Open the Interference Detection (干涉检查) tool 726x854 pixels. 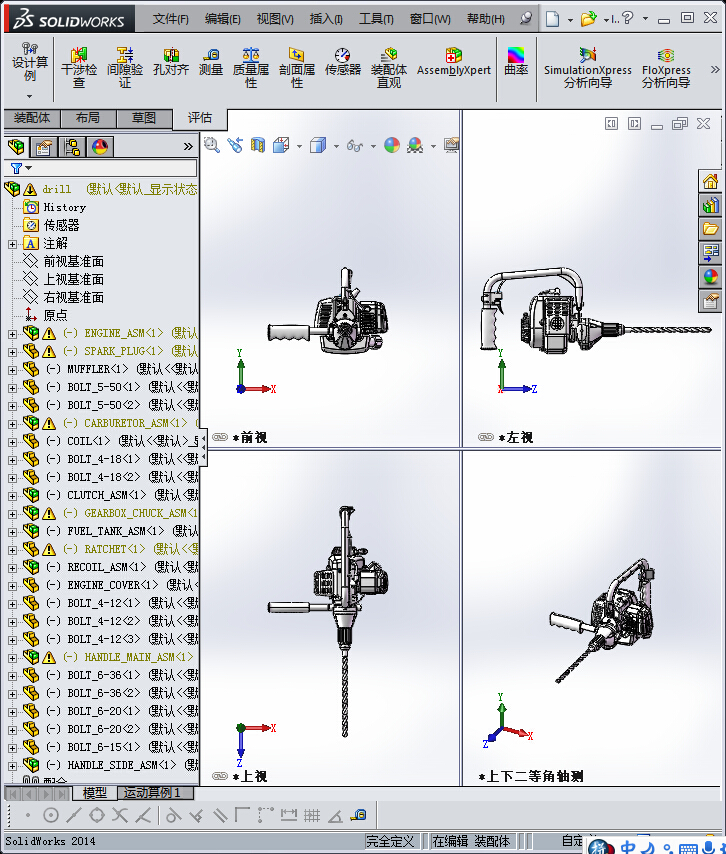pos(79,68)
